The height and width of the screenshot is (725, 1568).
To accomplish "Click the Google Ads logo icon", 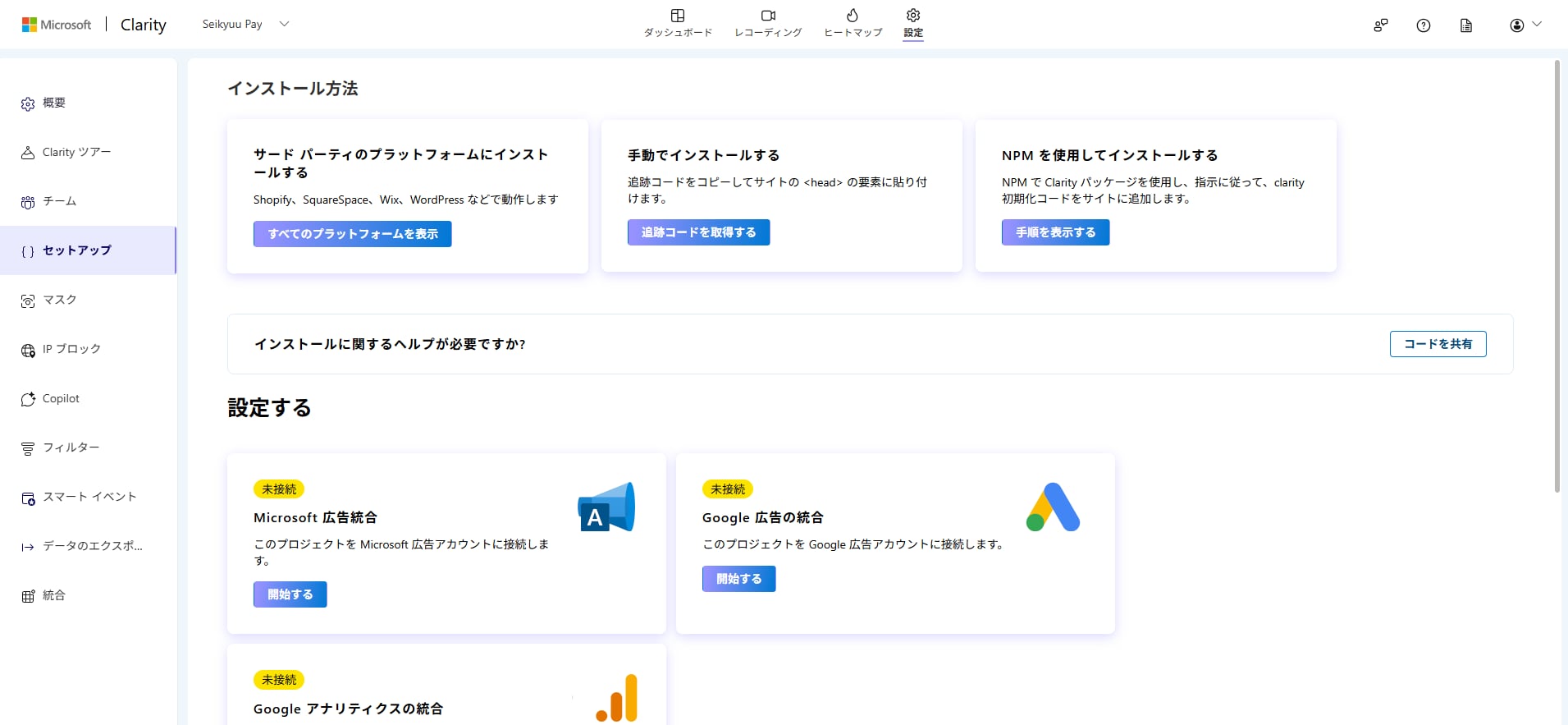I will [x=1053, y=507].
